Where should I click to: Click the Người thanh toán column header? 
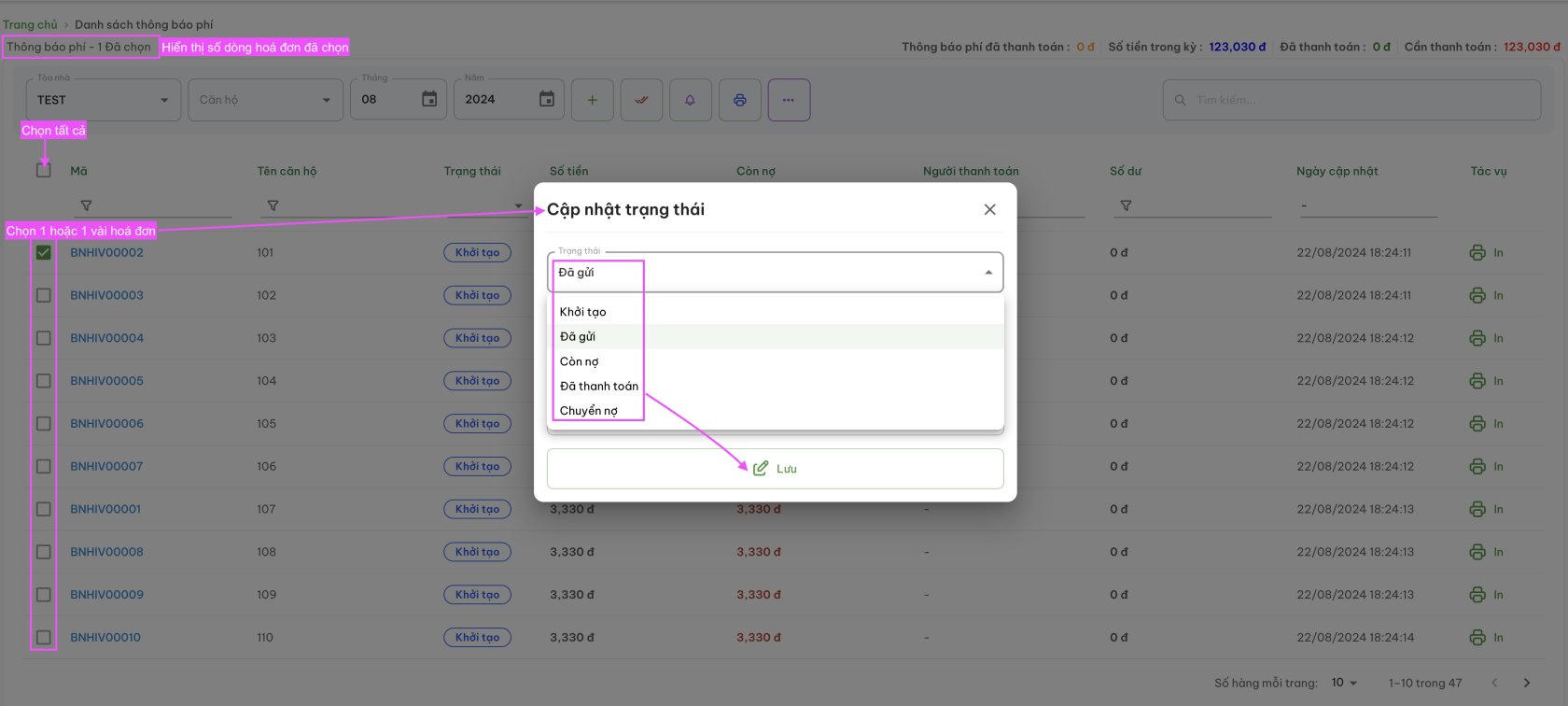pos(971,171)
